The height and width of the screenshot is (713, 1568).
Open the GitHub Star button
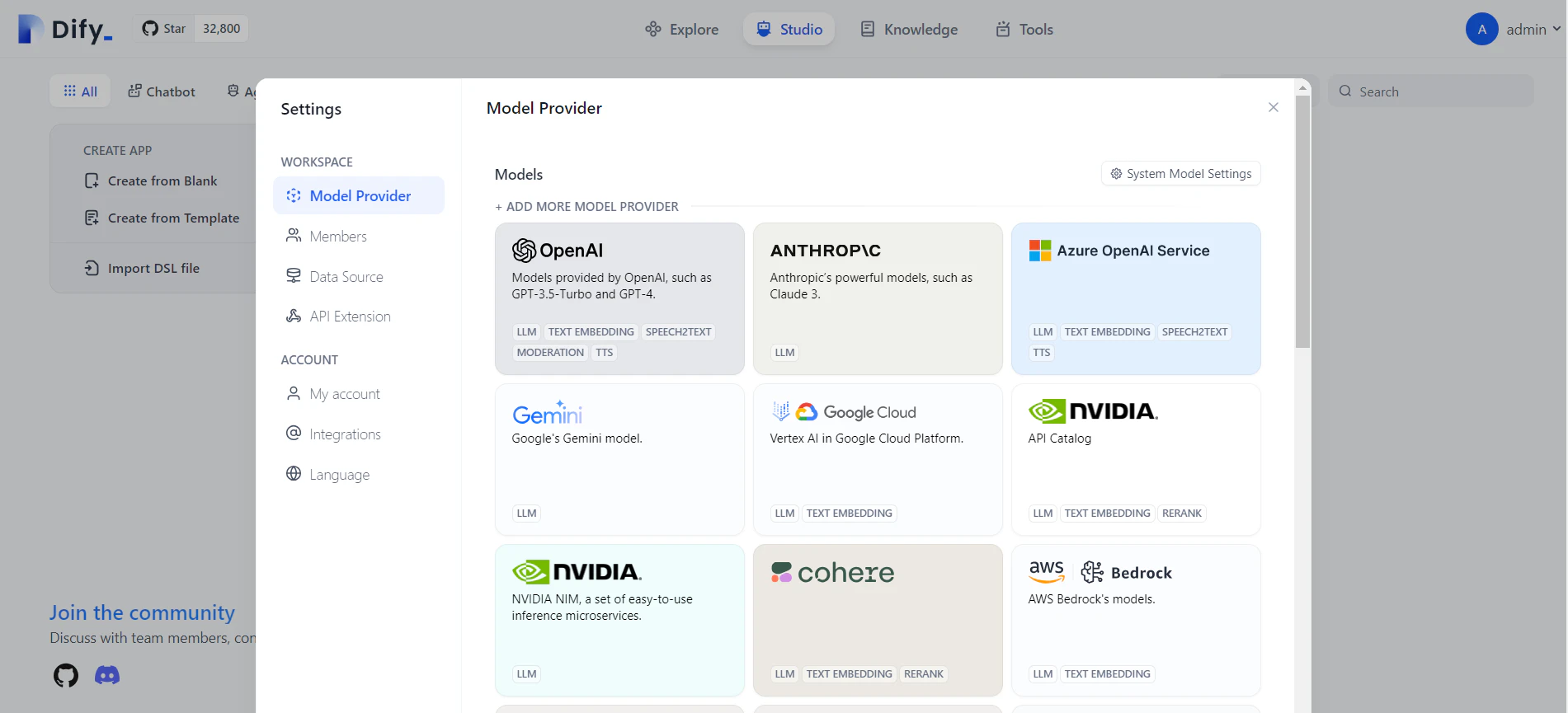point(164,29)
